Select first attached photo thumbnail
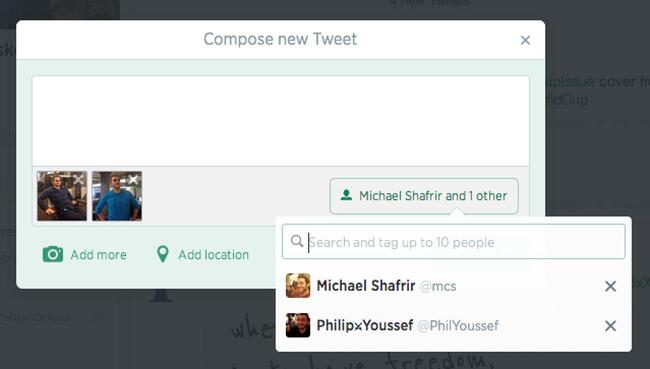This screenshot has height=369, width=650. pos(62,196)
